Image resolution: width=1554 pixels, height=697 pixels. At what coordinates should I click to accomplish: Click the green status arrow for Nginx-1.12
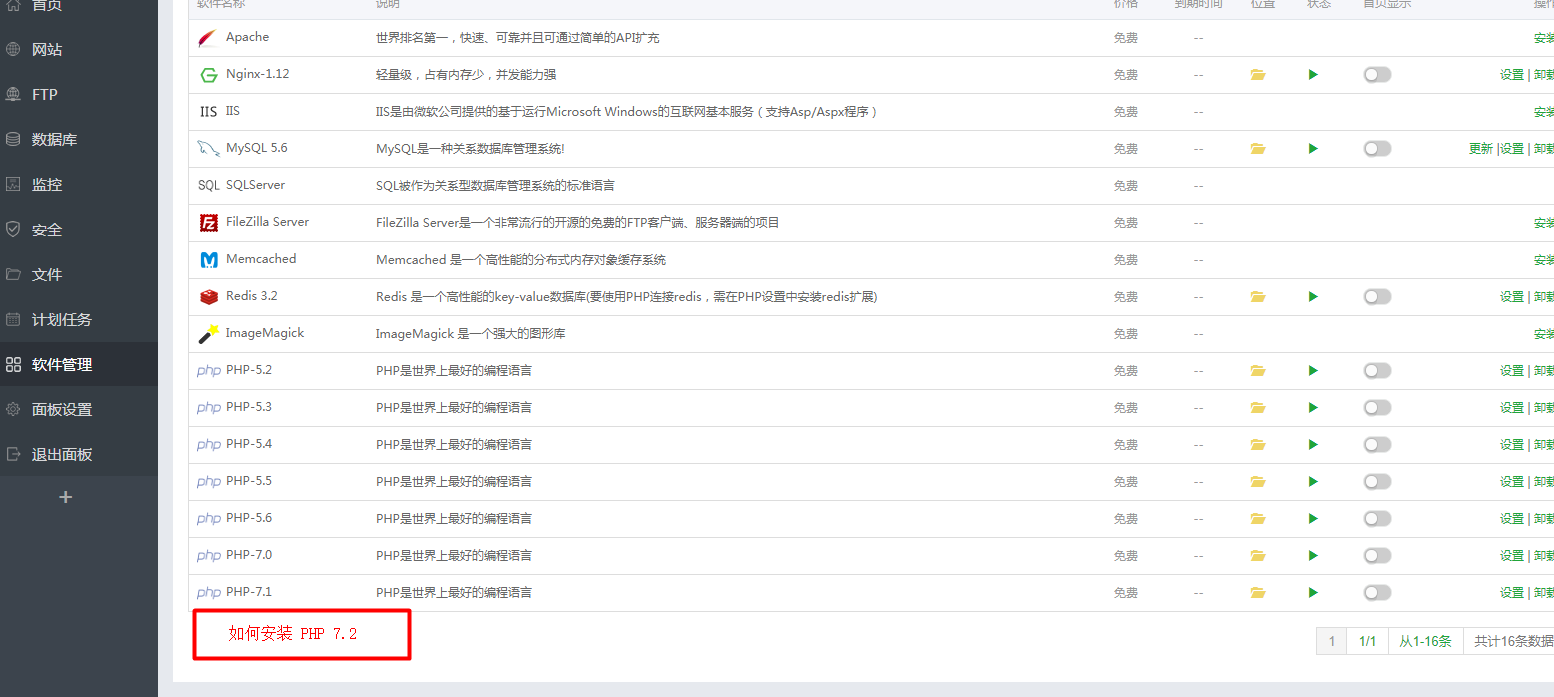coord(1313,75)
